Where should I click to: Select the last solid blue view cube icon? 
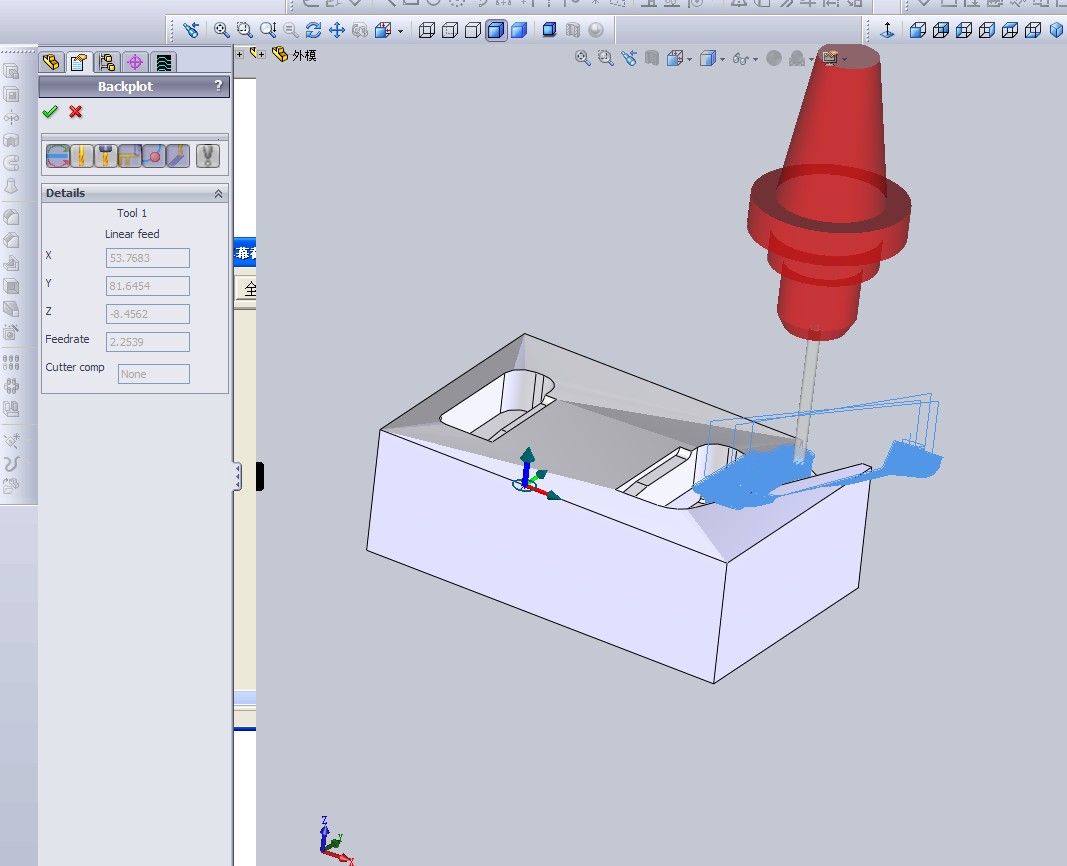click(x=1057, y=30)
